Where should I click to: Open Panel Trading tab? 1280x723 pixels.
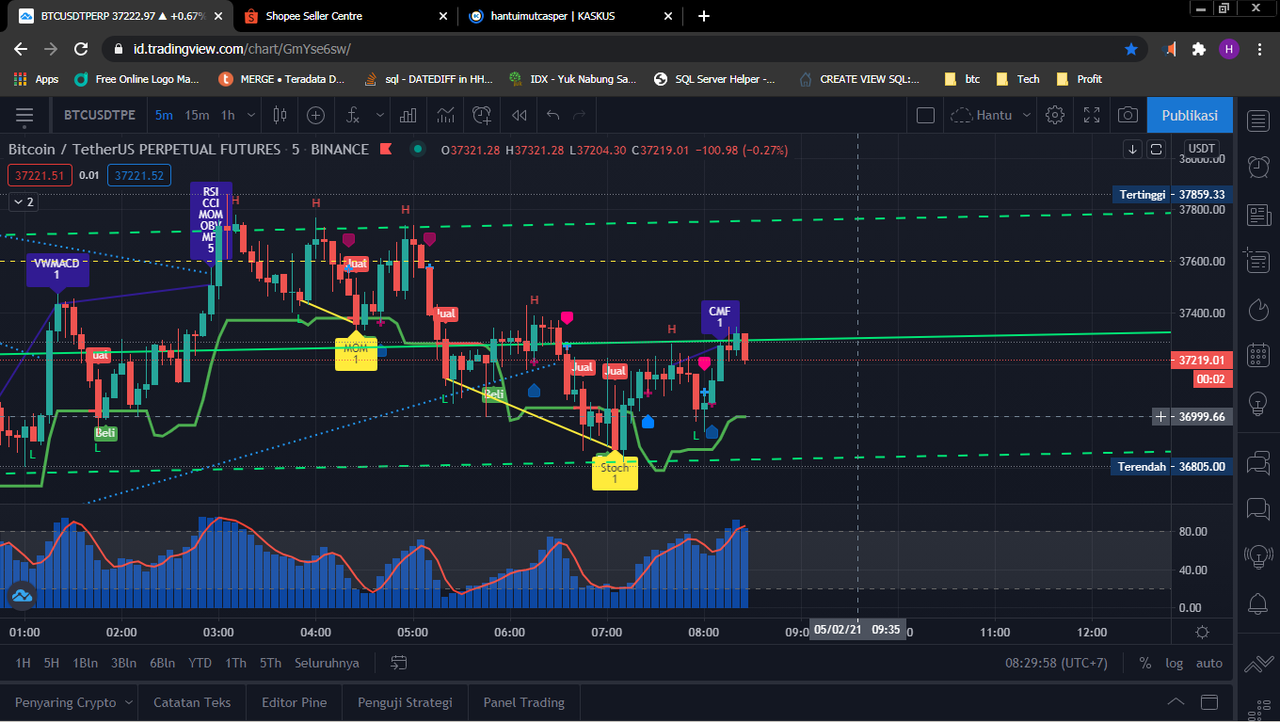pyautogui.click(x=524, y=702)
